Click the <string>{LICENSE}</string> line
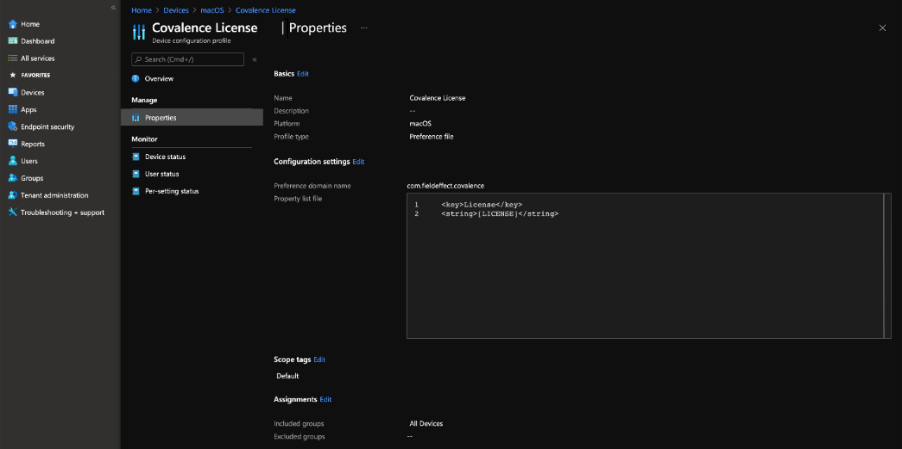902x449 pixels. [x=500, y=214]
